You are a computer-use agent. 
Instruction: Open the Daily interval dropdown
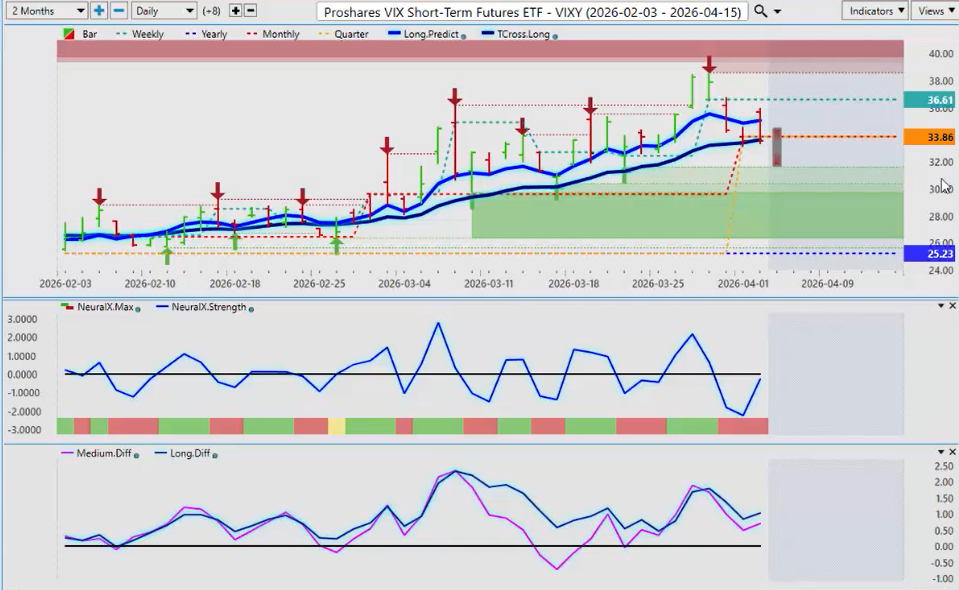pyautogui.click(x=163, y=10)
